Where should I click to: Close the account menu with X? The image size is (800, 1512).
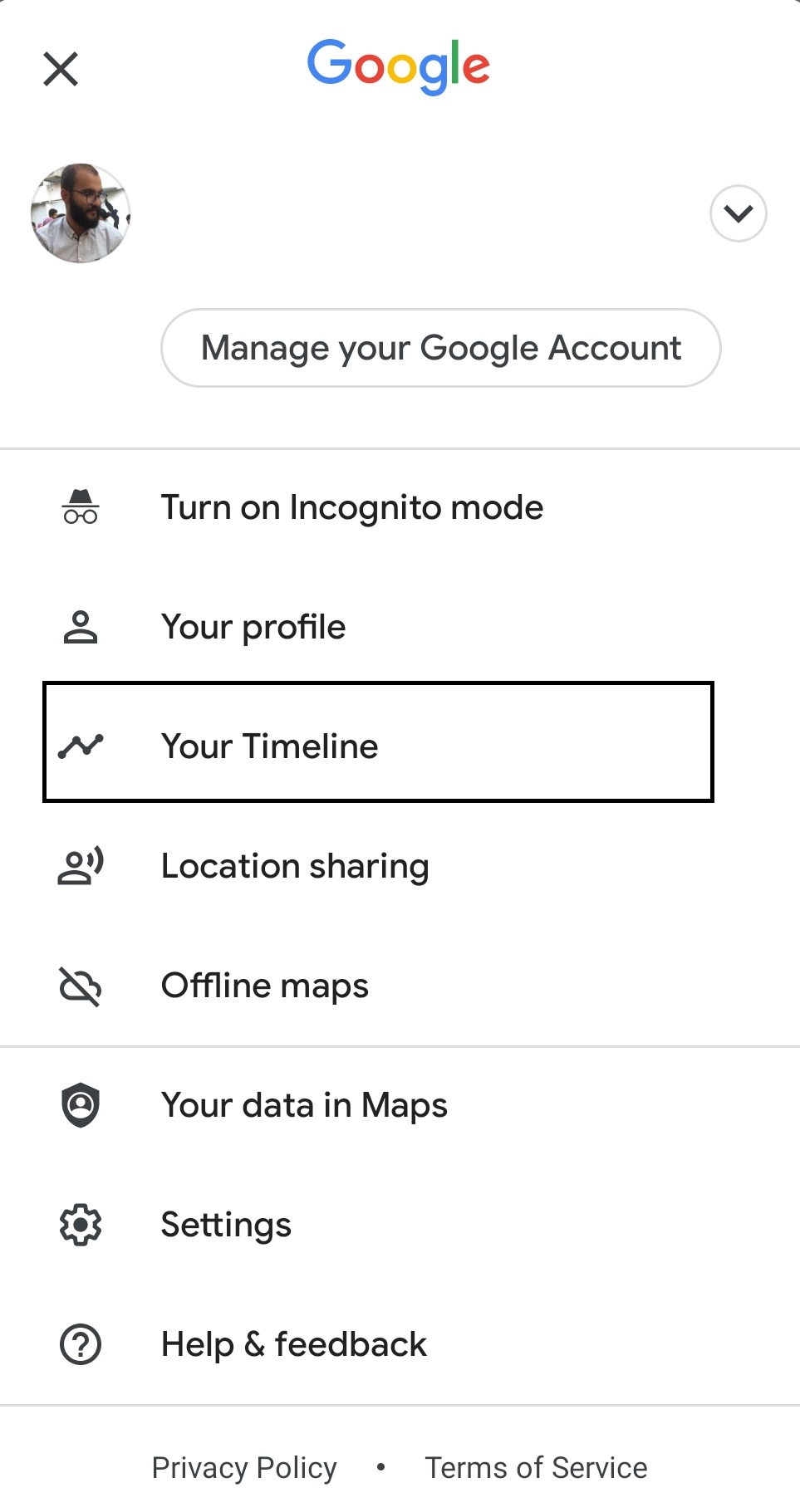61,69
